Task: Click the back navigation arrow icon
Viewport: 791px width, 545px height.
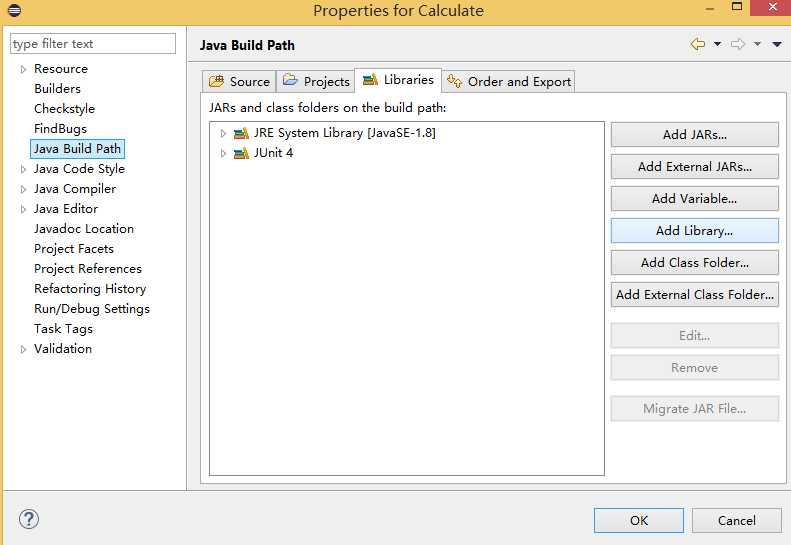Action: pyautogui.click(x=698, y=44)
